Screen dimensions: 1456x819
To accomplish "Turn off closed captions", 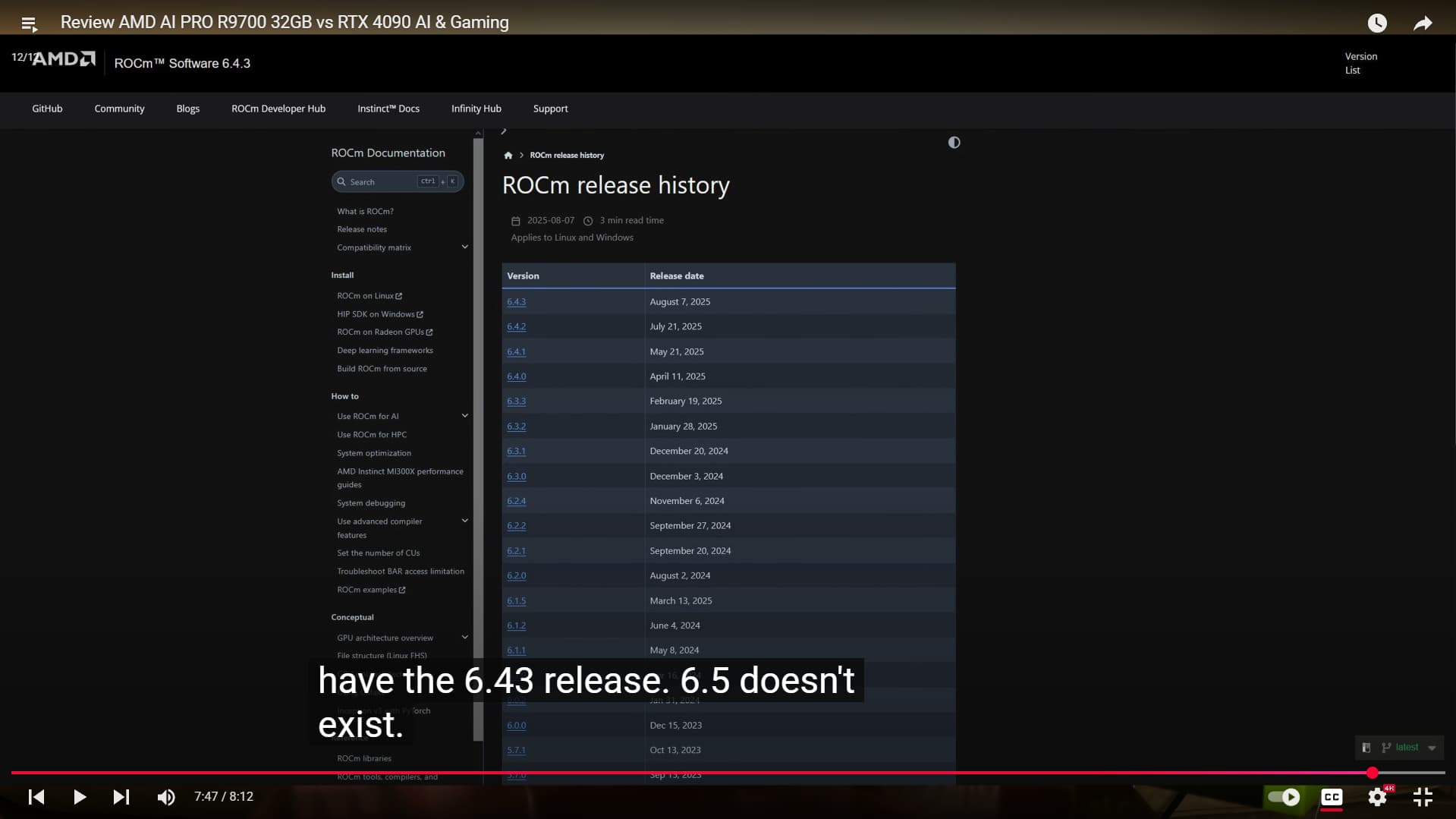I will (x=1331, y=796).
